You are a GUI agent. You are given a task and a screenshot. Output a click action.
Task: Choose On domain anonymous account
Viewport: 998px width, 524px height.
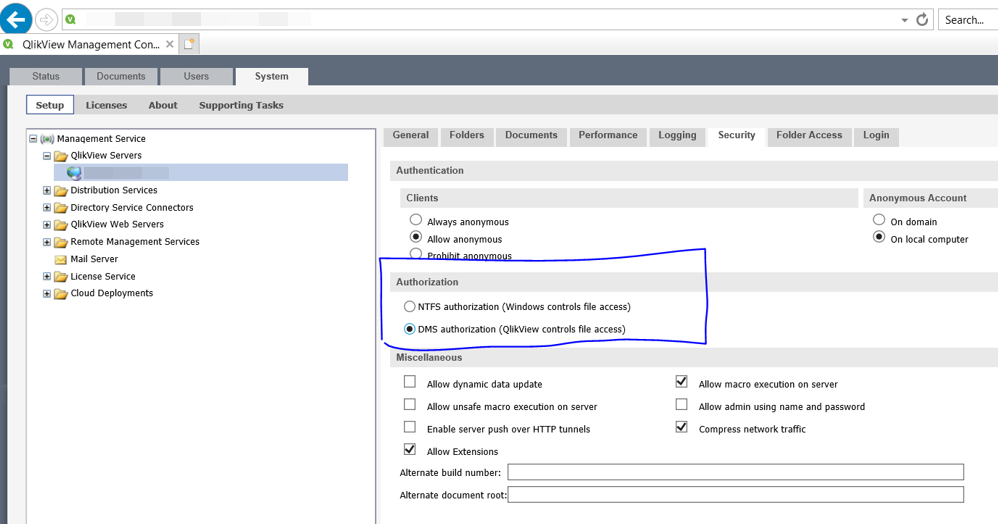point(879,220)
